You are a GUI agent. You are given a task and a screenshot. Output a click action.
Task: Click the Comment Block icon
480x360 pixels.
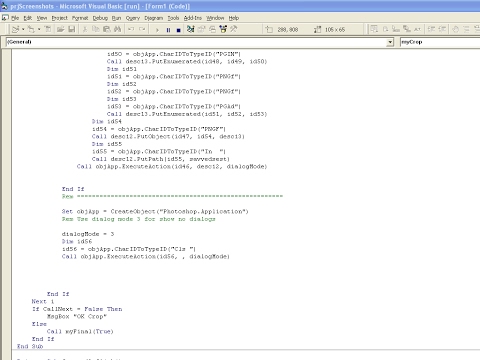(466, 29)
